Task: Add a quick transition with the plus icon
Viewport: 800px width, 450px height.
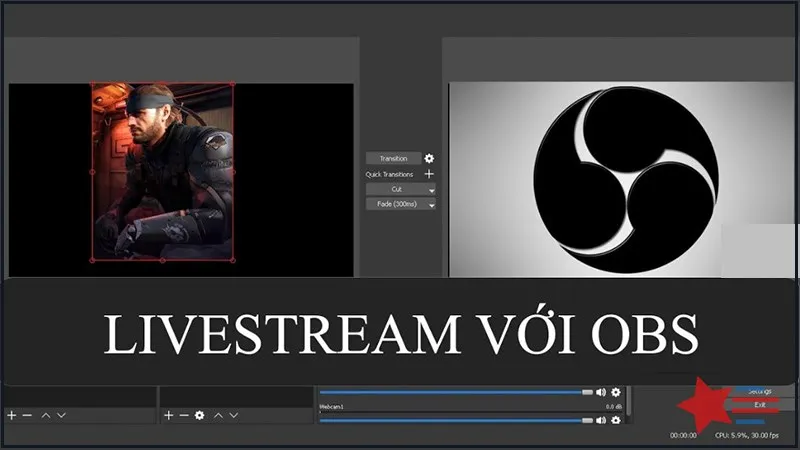Action: pyautogui.click(x=429, y=174)
